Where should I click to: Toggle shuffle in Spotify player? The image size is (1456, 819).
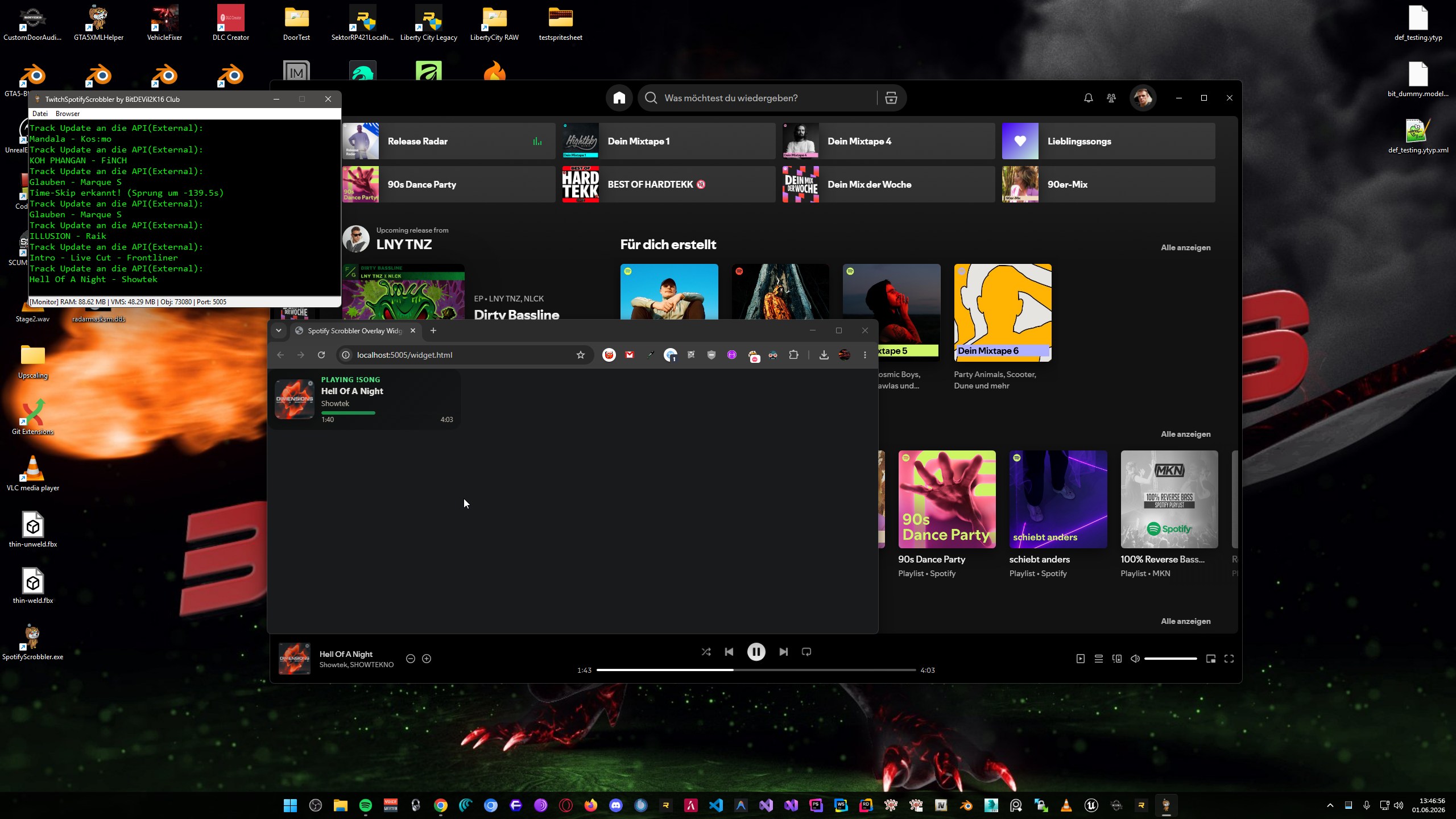706,652
